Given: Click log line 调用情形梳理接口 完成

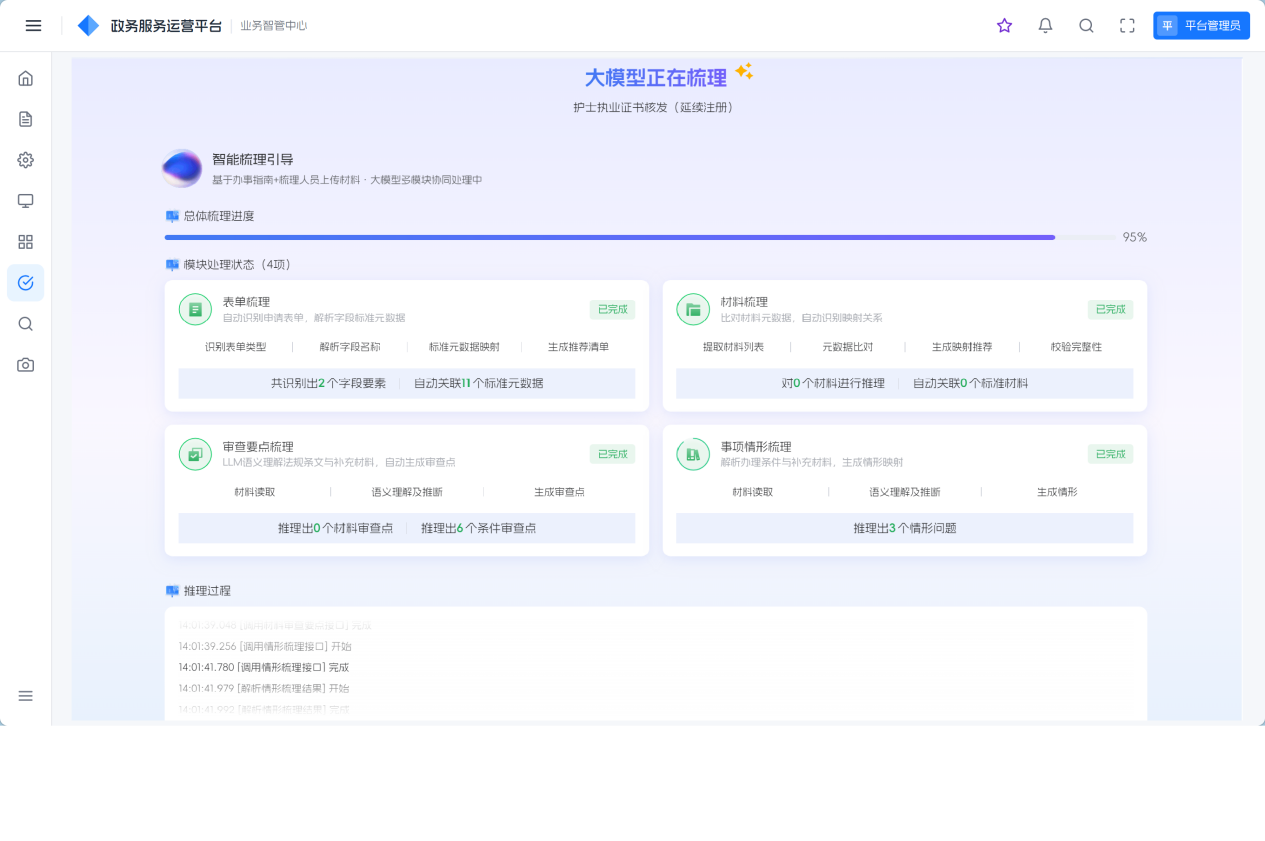Looking at the screenshot, I should pos(264,667).
